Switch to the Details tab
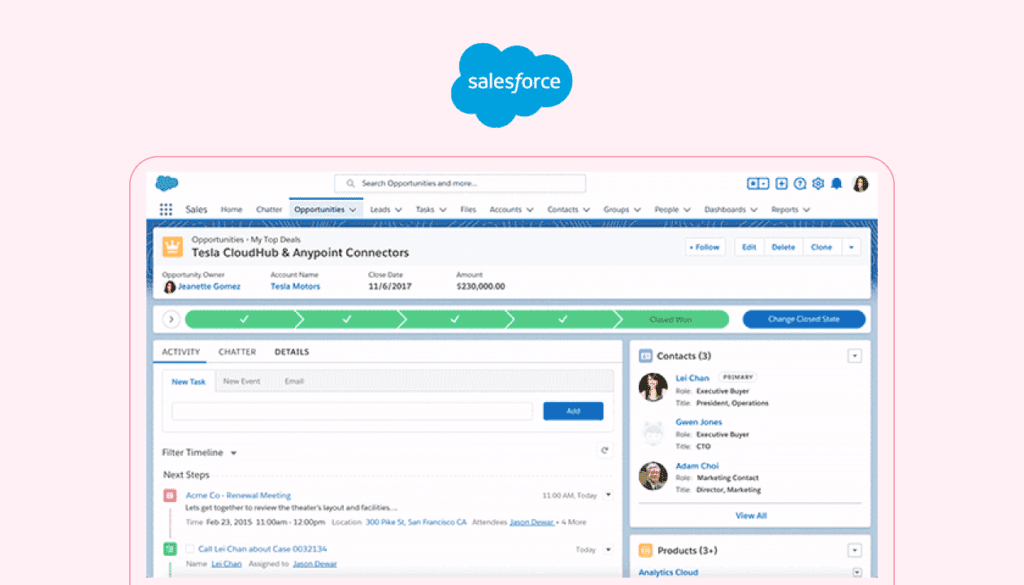This screenshot has height=585, width=1024. (292, 352)
